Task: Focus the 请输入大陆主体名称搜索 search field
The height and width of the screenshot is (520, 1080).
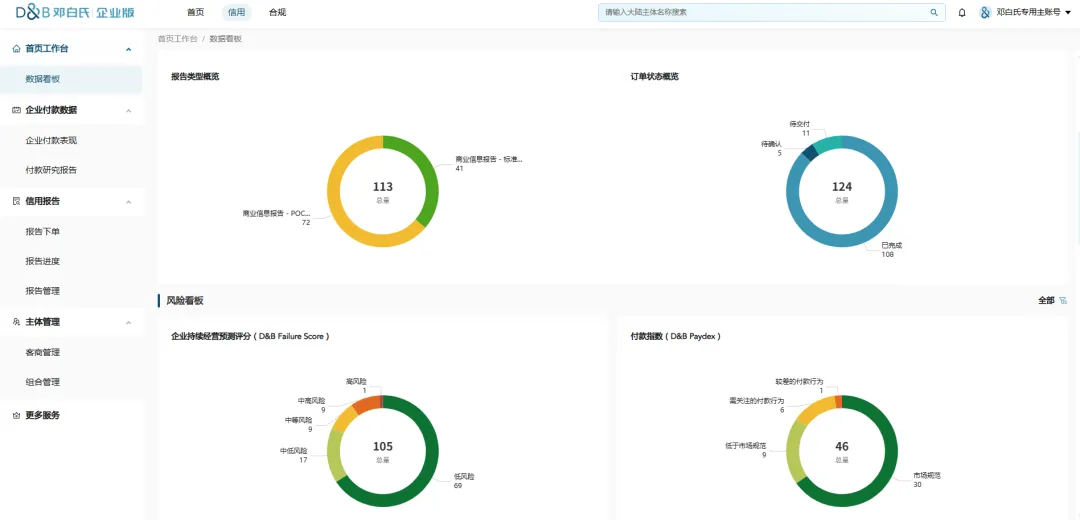Action: coord(771,12)
